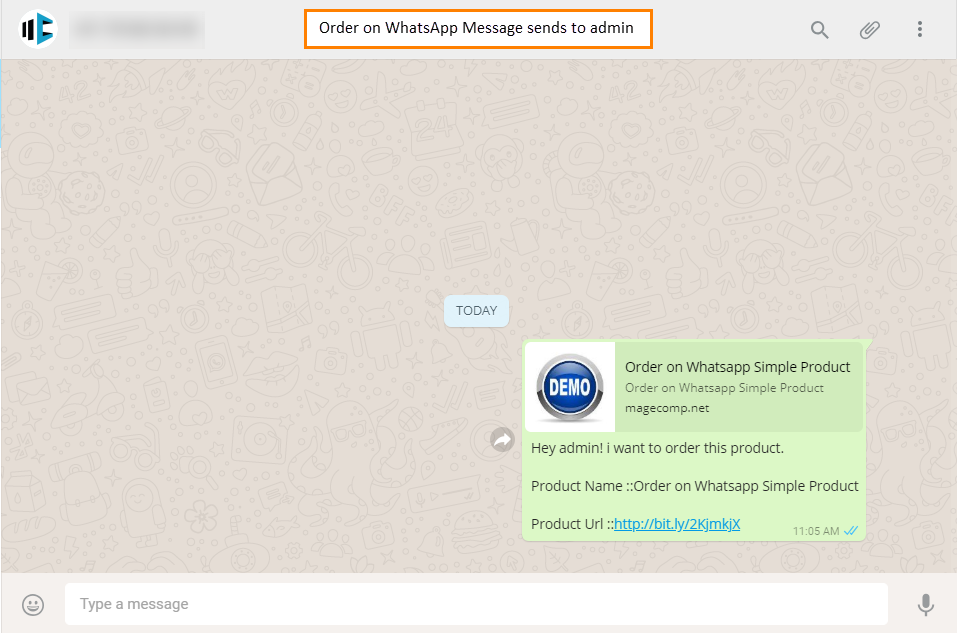Attach a file with the paperclip icon
The width and height of the screenshot is (957, 633).
pyautogui.click(x=869, y=29)
